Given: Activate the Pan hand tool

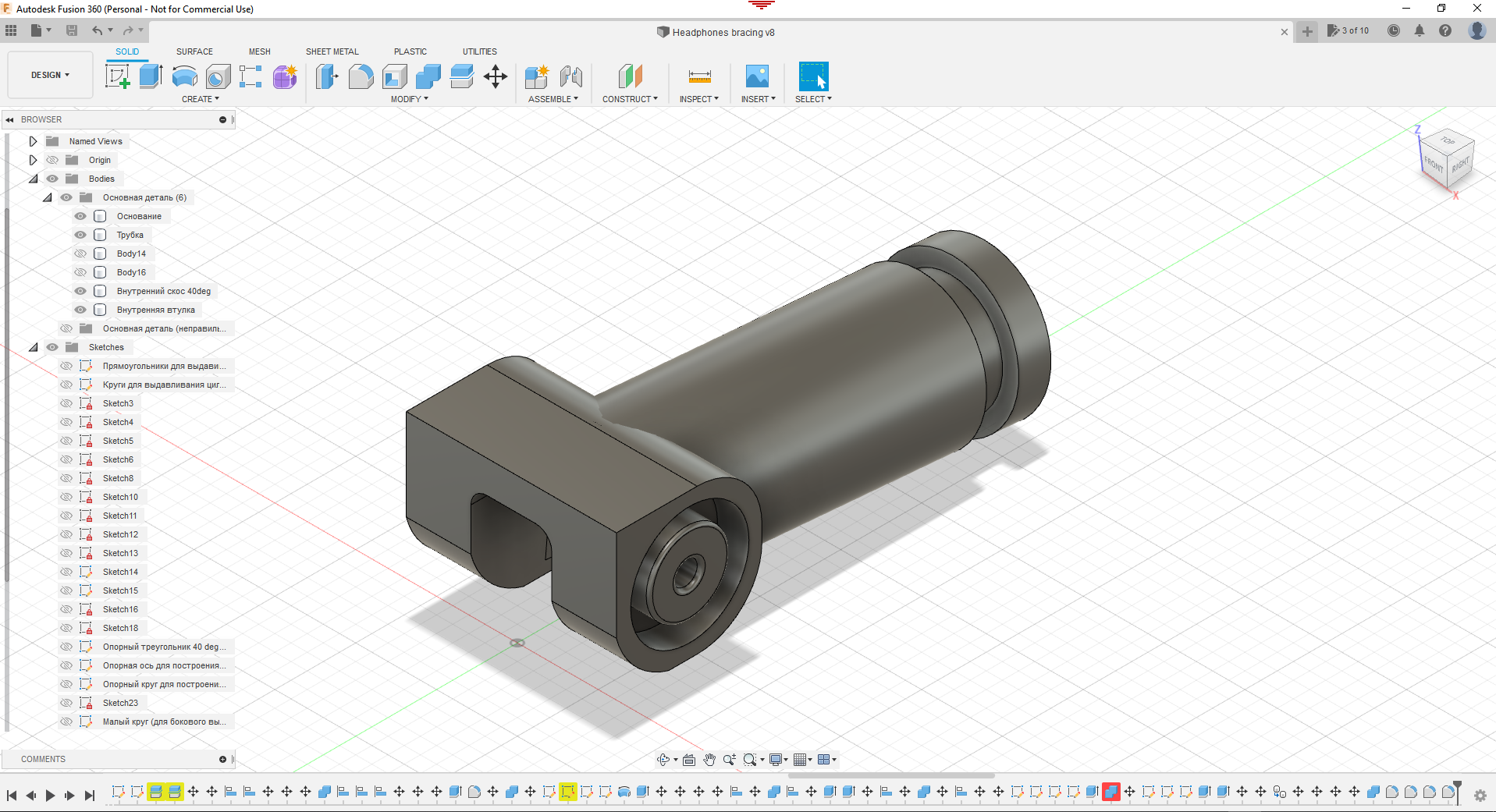Looking at the screenshot, I should point(709,760).
